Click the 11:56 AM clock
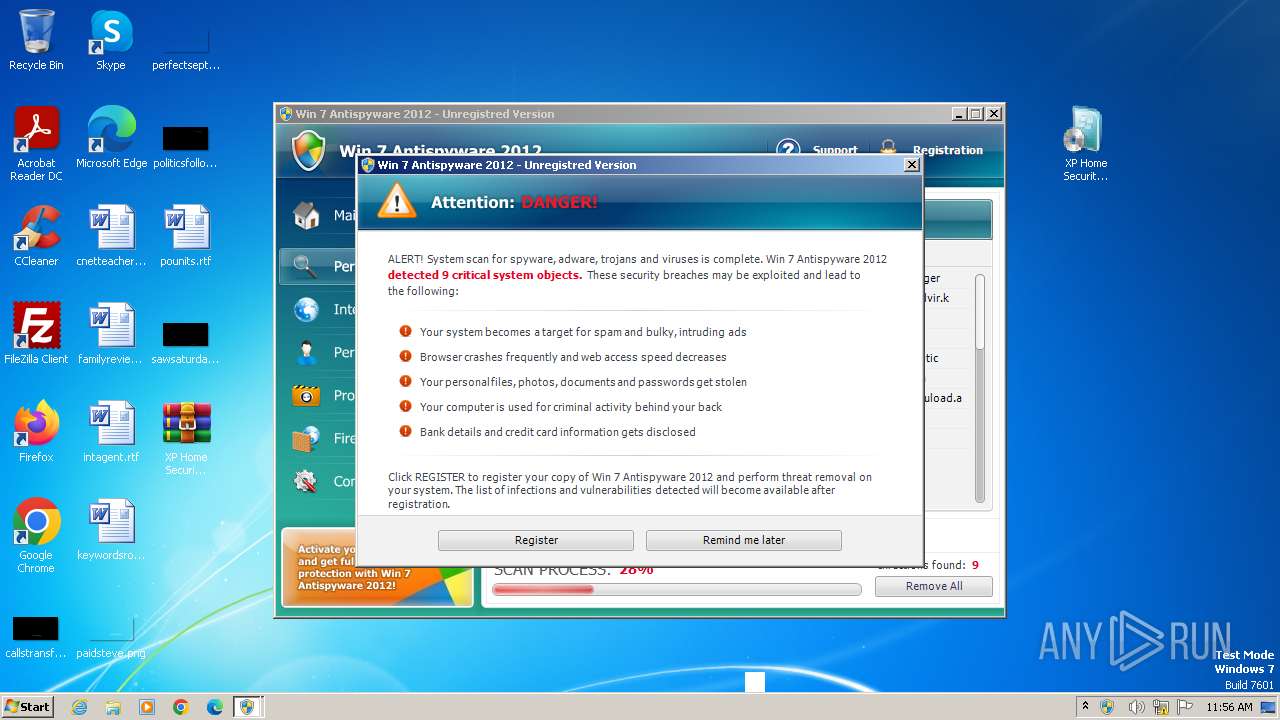This screenshot has width=1280, height=720. pos(1229,707)
